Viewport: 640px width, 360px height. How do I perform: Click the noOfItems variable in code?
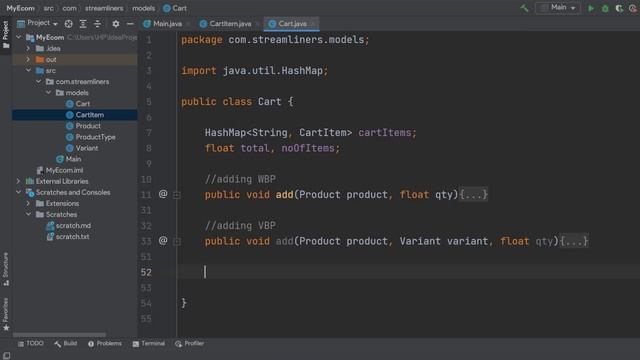tap(308, 148)
